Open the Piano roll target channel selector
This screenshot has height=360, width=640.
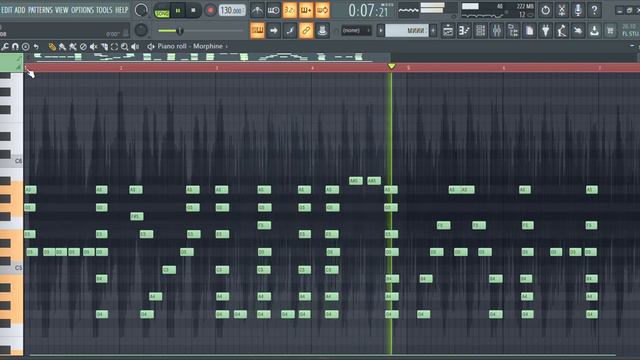(x=192, y=47)
